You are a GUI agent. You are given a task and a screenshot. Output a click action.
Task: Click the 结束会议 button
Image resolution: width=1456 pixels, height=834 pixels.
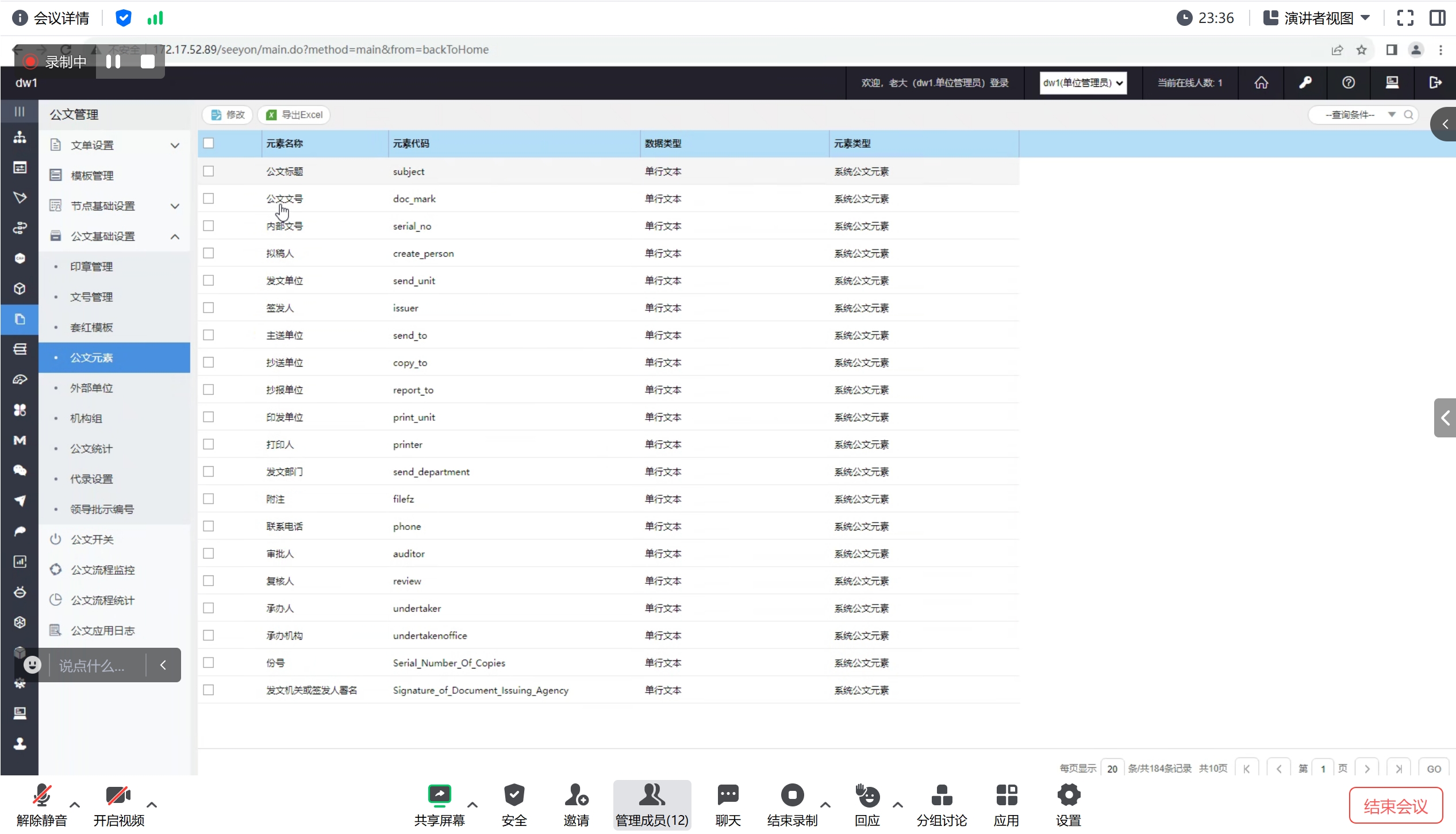[x=1395, y=806]
